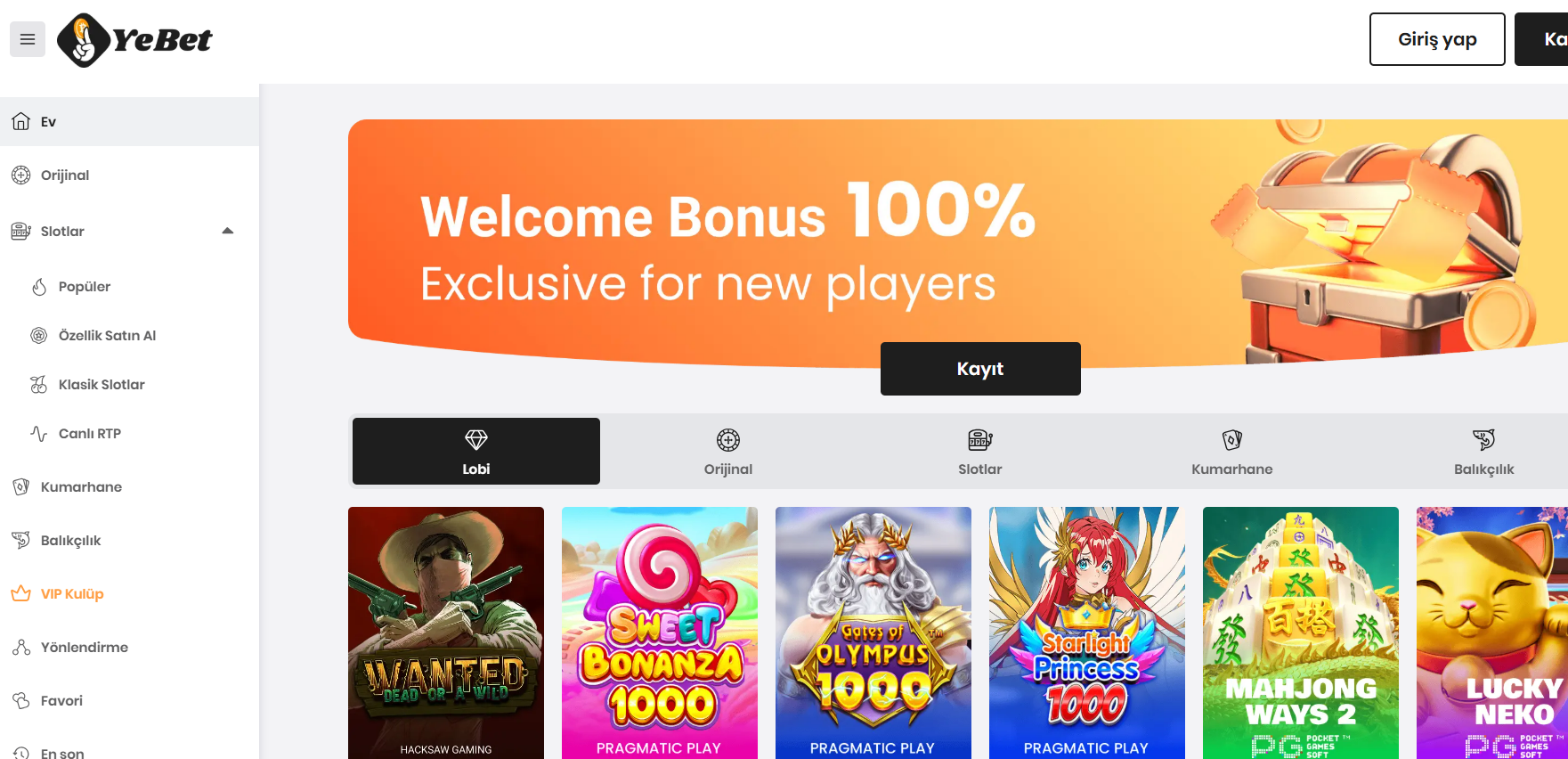The image size is (1568, 759).
Task: Switch to the Slotlar game tab
Action: click(x=979, y=452)
